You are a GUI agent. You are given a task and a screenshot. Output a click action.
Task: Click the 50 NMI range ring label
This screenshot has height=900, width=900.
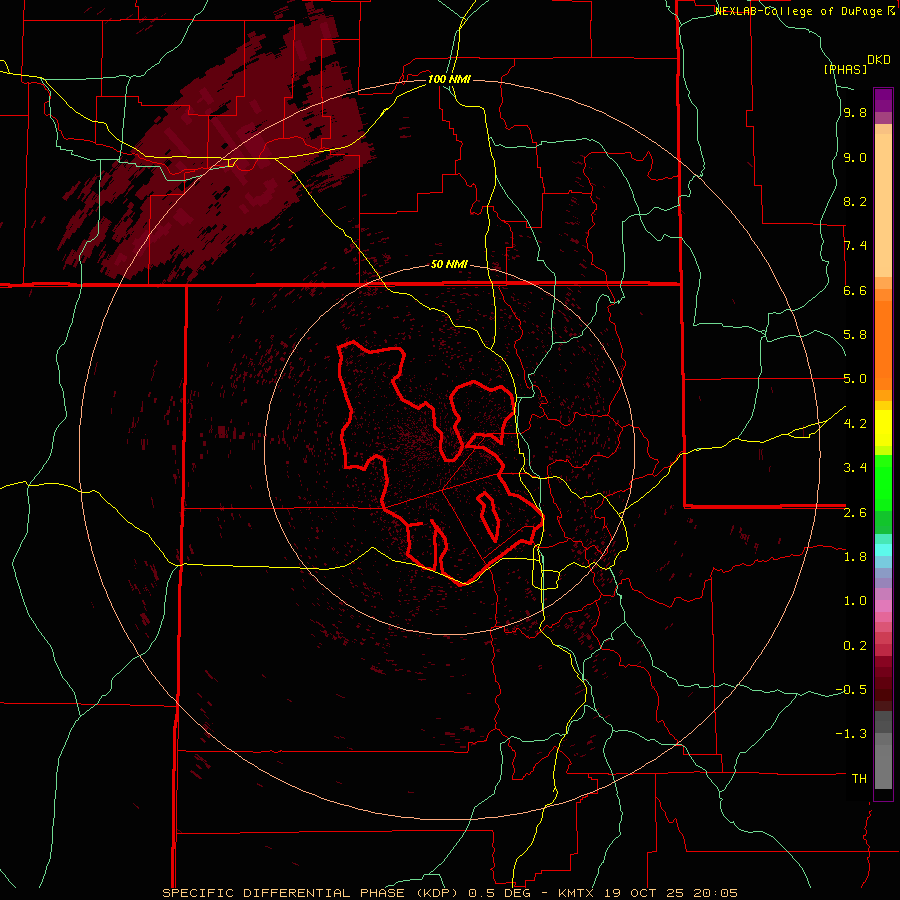click(449, 265)
